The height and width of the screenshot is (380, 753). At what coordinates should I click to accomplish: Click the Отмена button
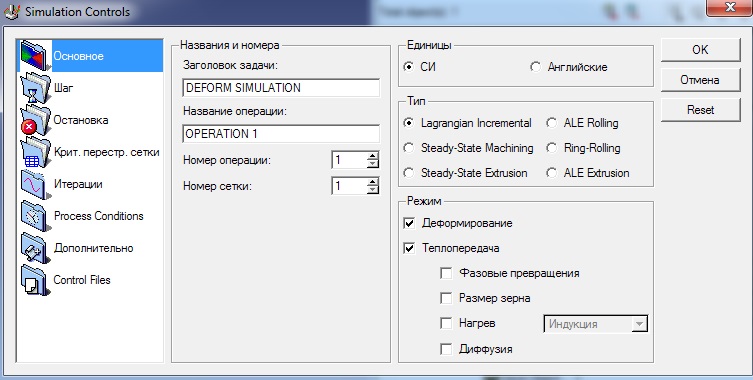[700, 80]
